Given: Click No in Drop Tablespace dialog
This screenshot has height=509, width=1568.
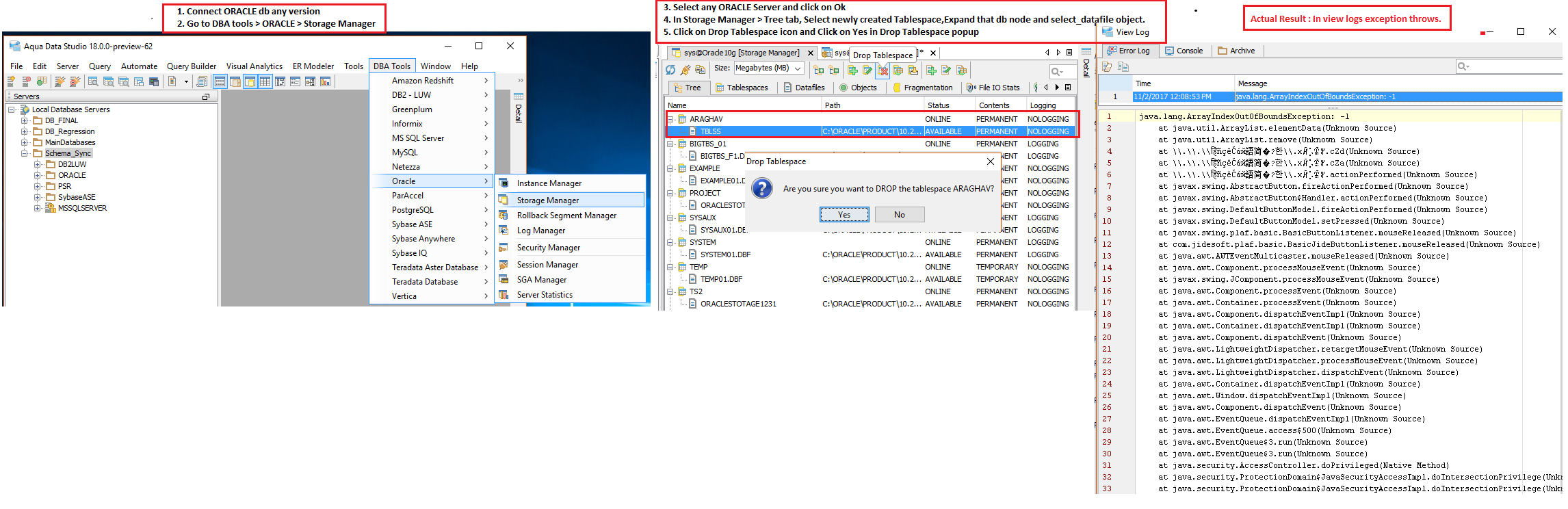Looking at the screenshot, I should tap(900, 215).
